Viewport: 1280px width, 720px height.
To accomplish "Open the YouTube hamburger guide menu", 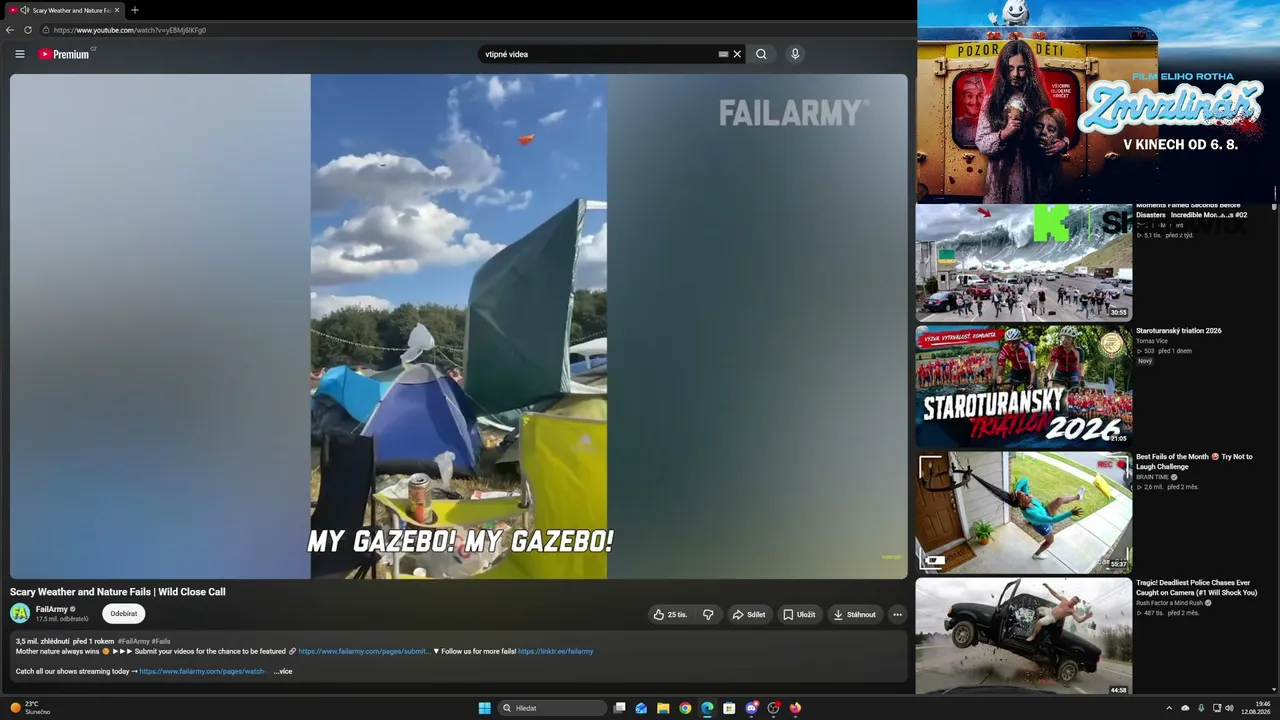I will [19, 54].
